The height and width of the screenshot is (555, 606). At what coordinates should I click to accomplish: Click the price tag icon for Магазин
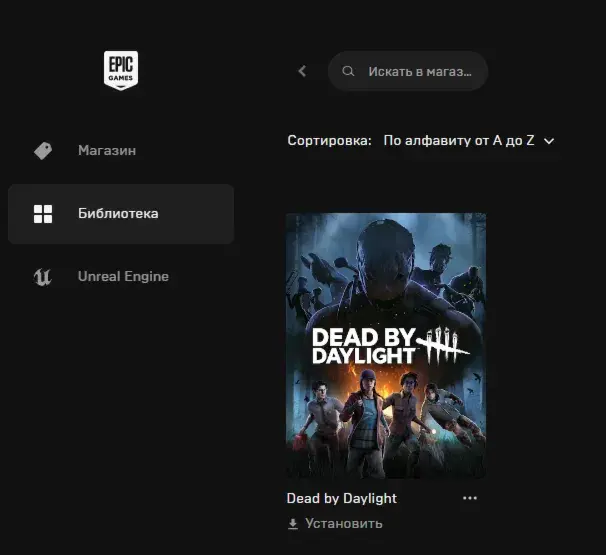tap(43, 151)
